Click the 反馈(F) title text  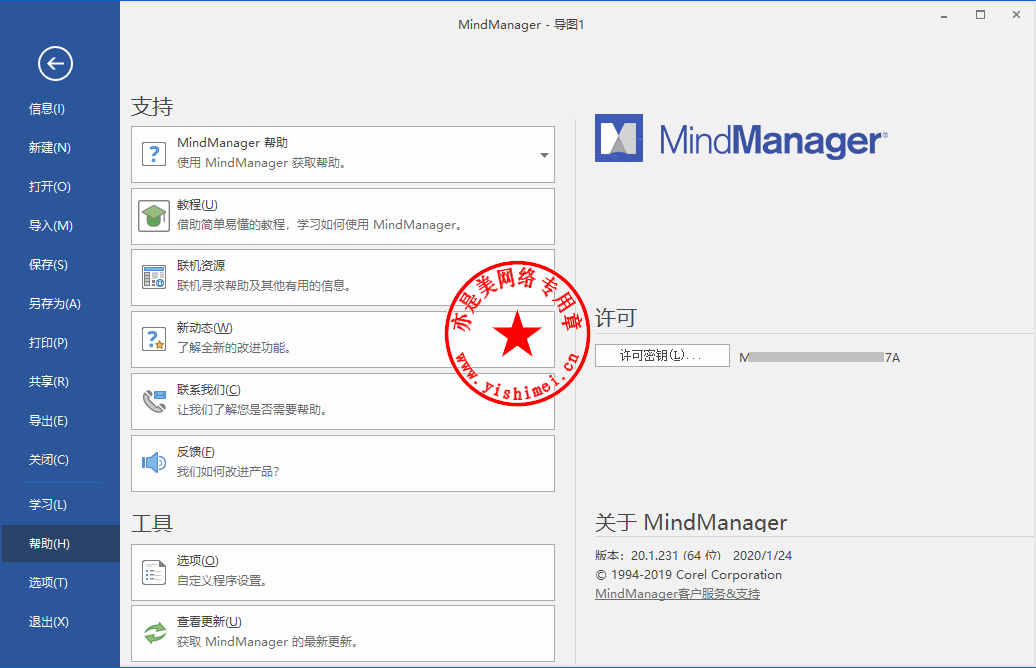coord(196,452)
